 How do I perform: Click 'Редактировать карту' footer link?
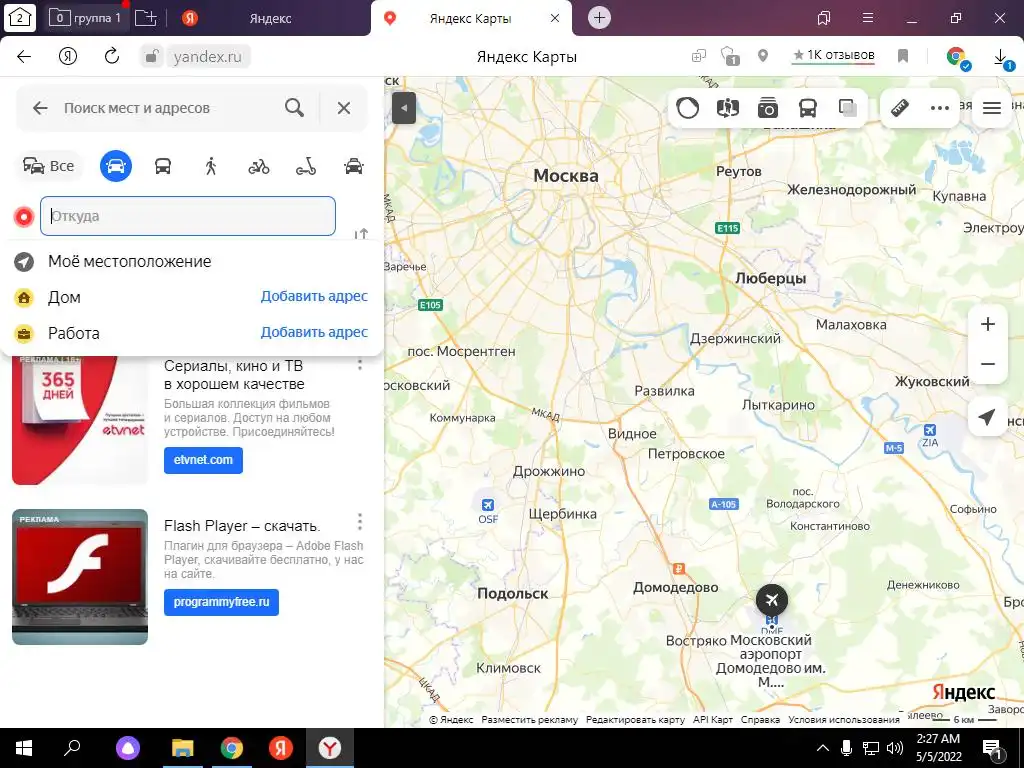[635, 719]
